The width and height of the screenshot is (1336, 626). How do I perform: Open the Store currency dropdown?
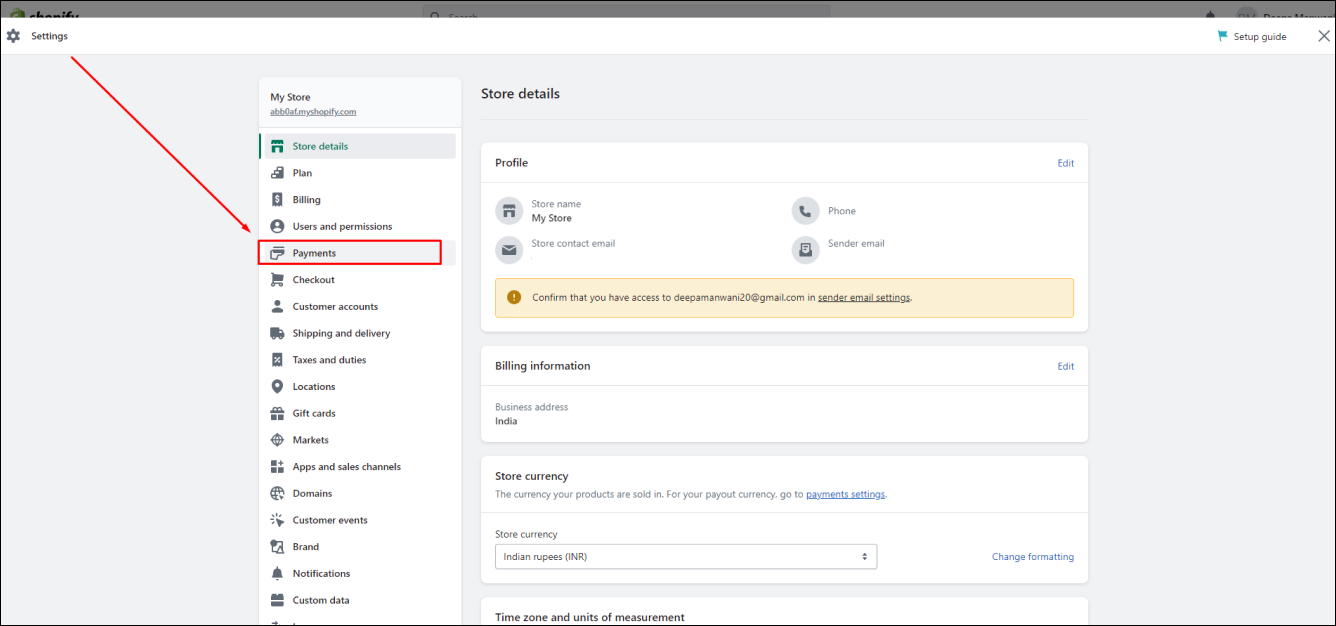click(686, 556)
